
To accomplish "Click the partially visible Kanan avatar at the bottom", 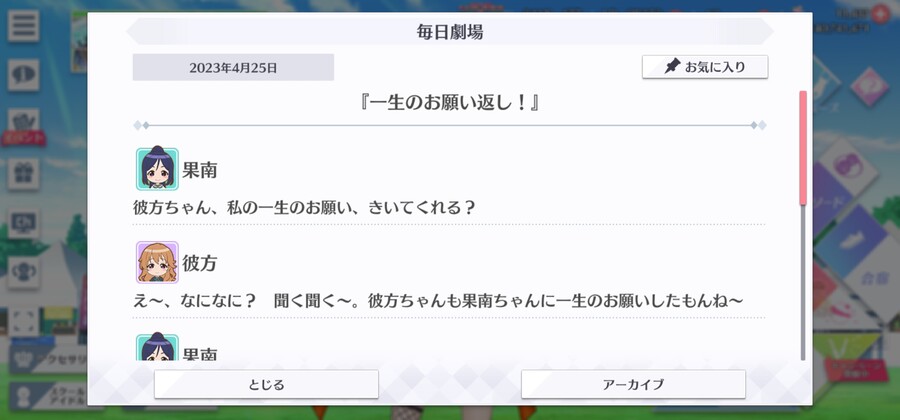I will point(157,347).
